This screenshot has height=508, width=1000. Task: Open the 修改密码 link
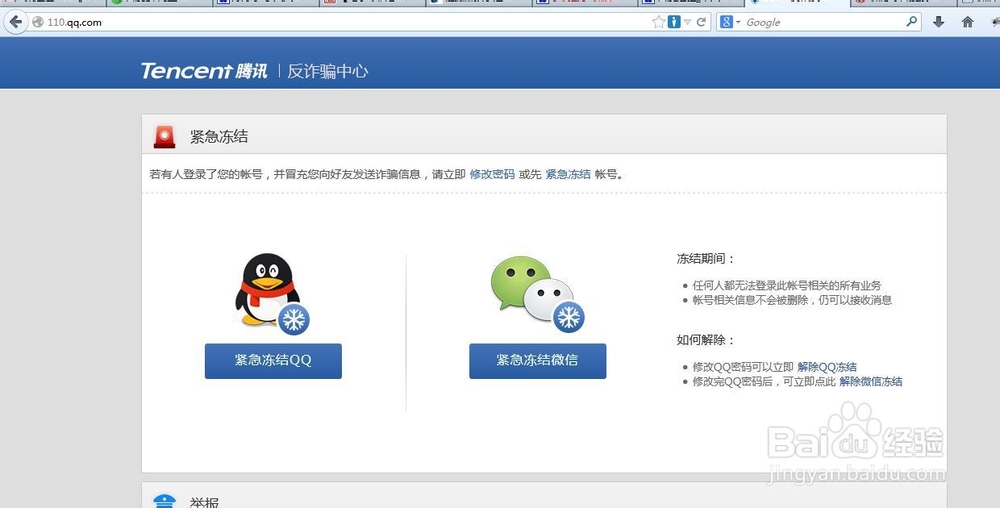492,174
